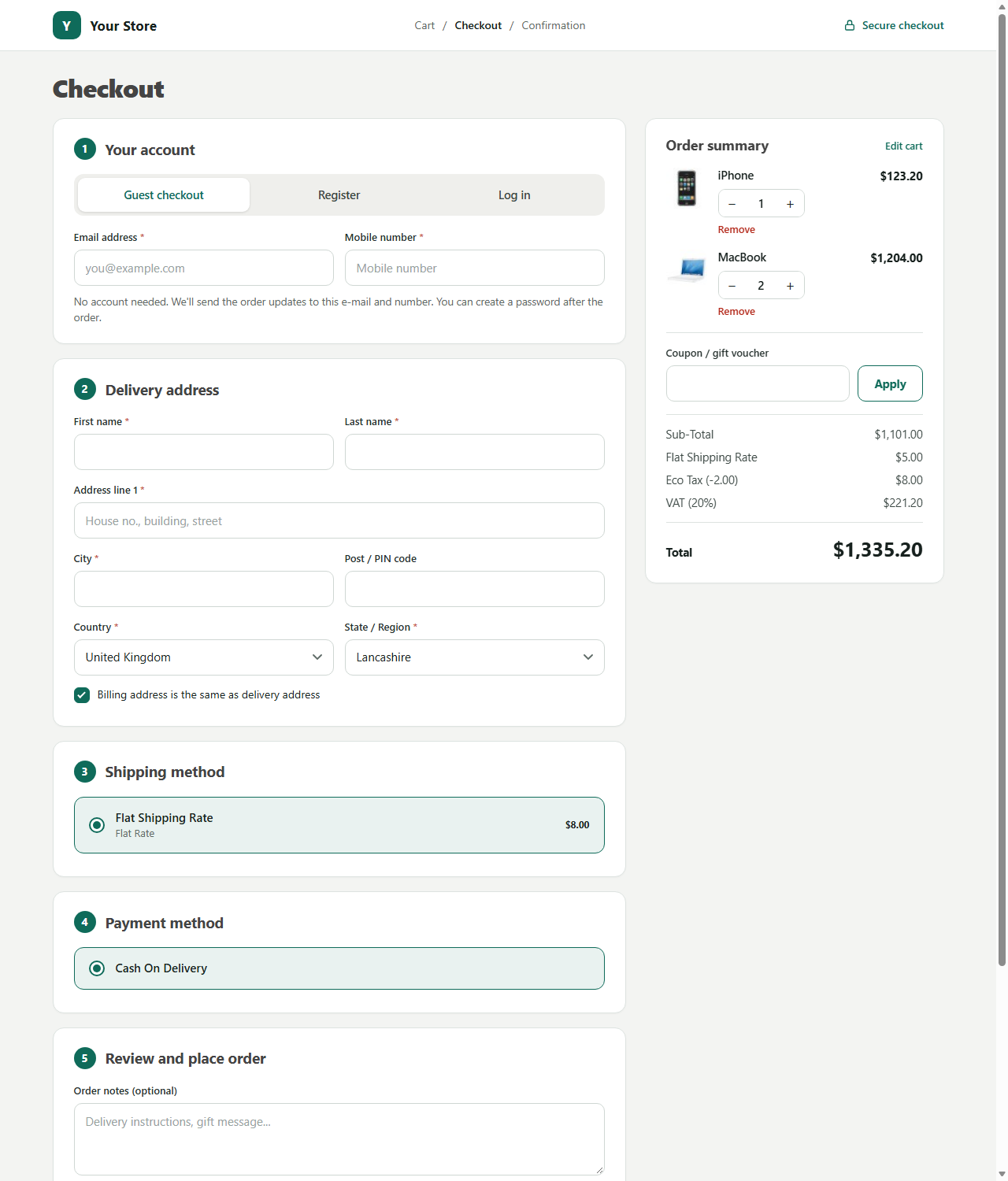The height and width of the screenshot is (1181, 1008).
Task: Click the VAT (20%) row label
Action: tap(691, 503)
